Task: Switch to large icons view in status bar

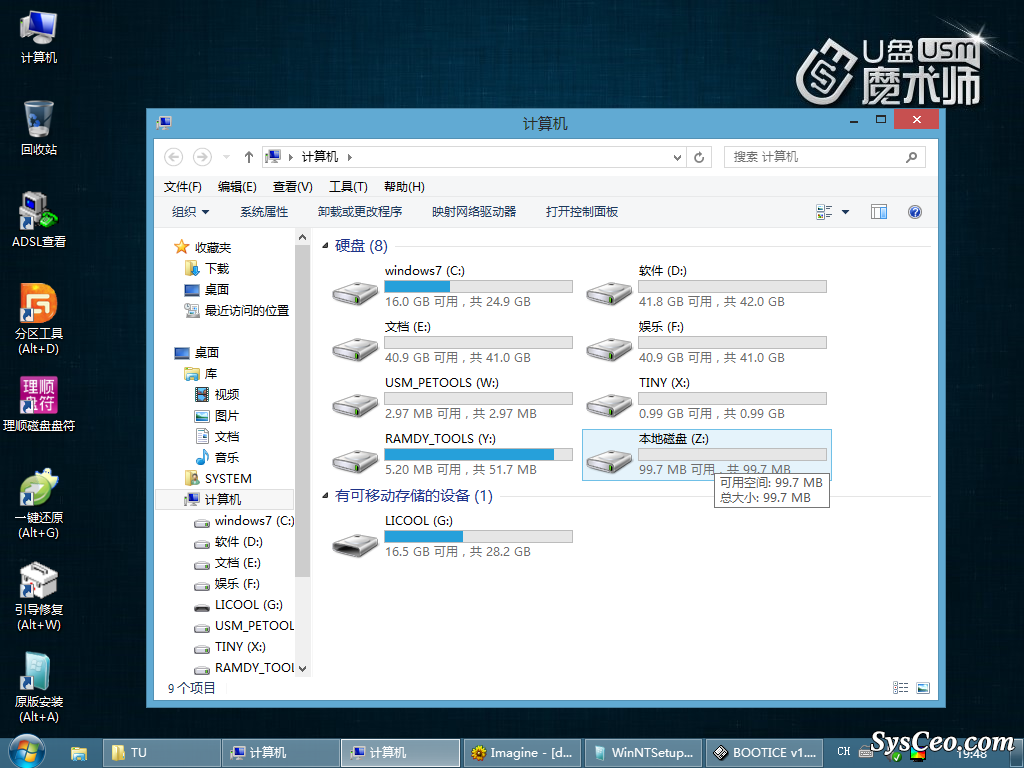Action: click(x=923, y=688)
